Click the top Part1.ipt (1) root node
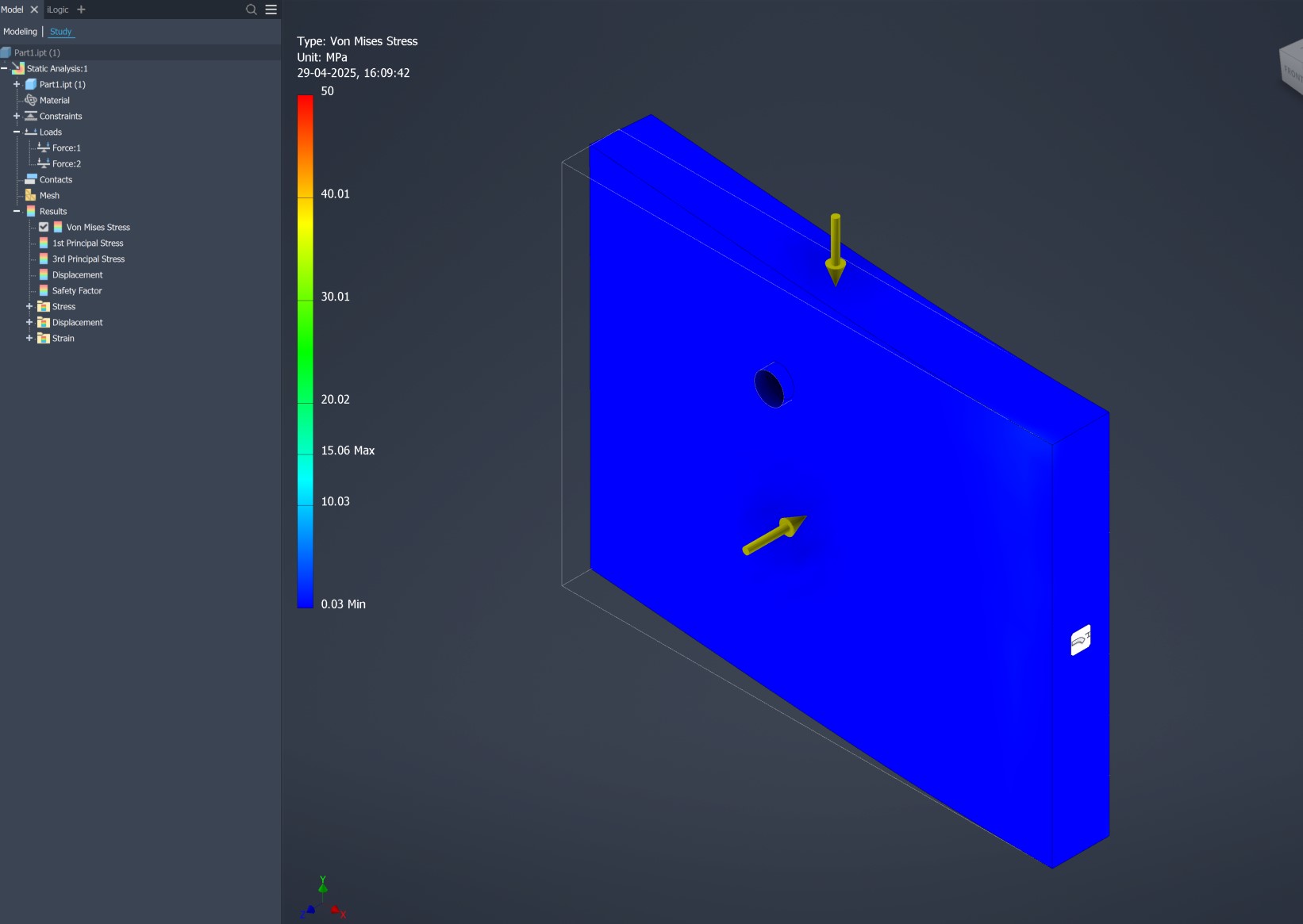 pos(37,52)
